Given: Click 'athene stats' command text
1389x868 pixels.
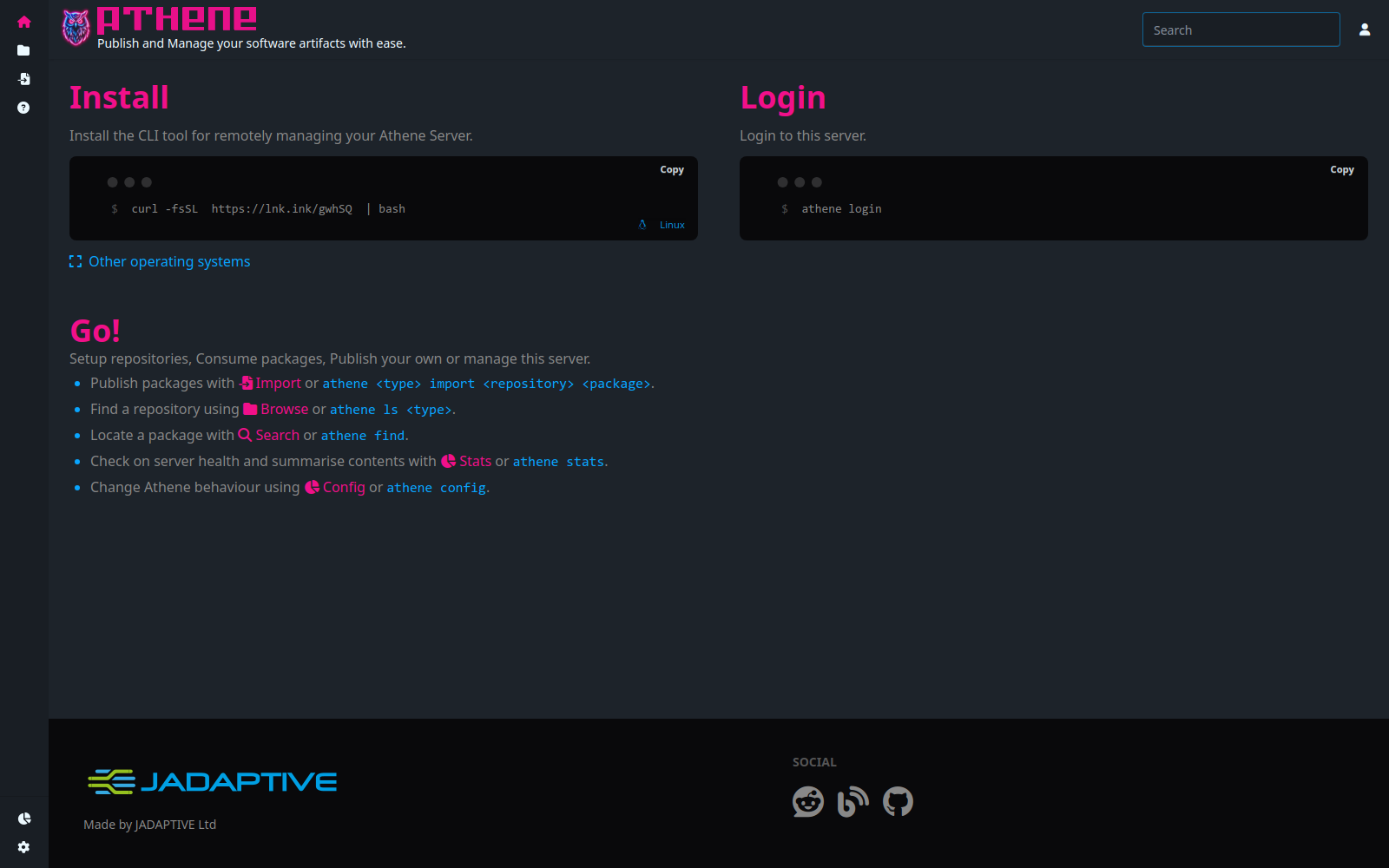Looking at the screenshot, I should 558,462.
